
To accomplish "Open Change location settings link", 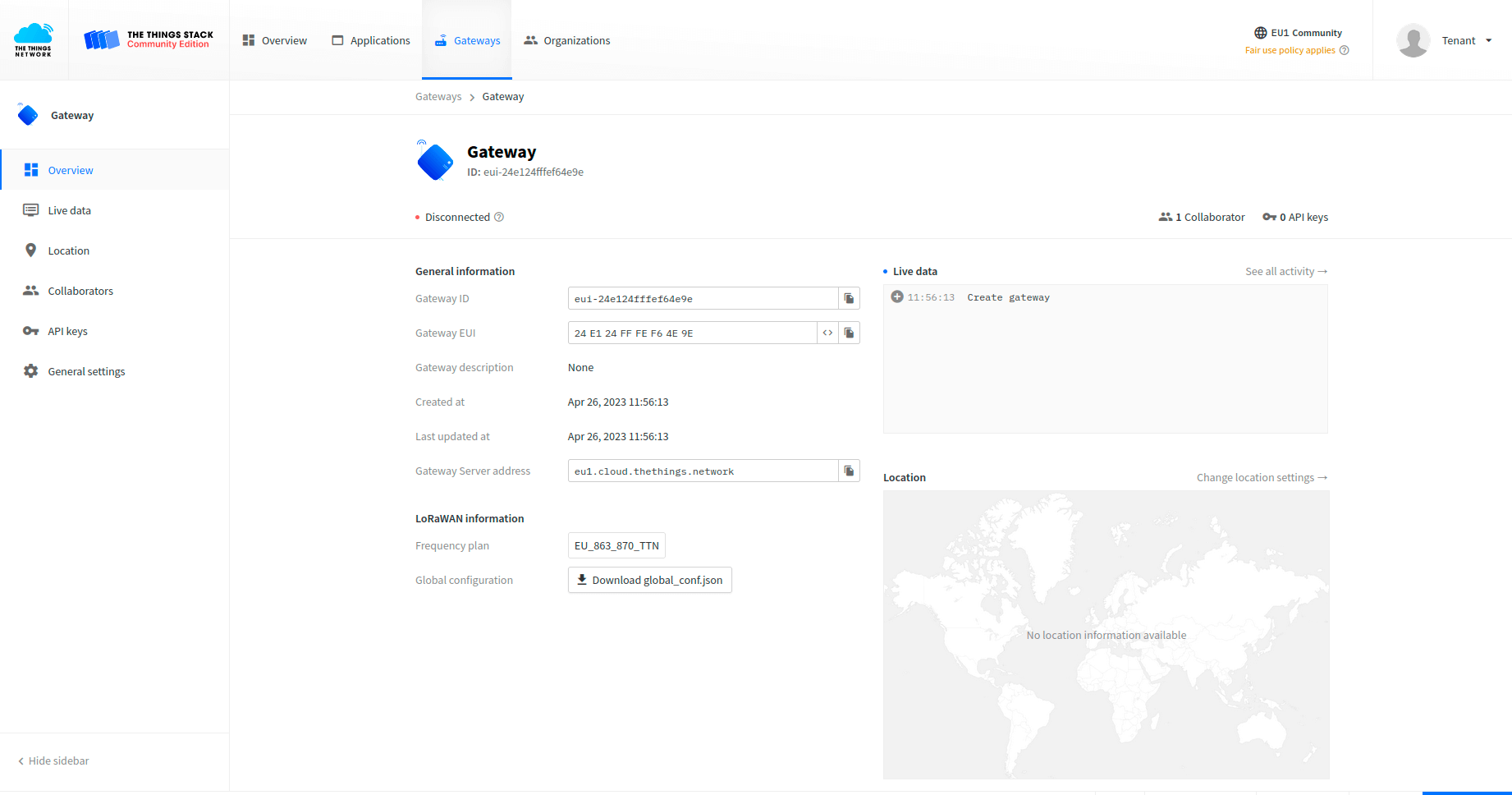I will [x=1261, y=478].
